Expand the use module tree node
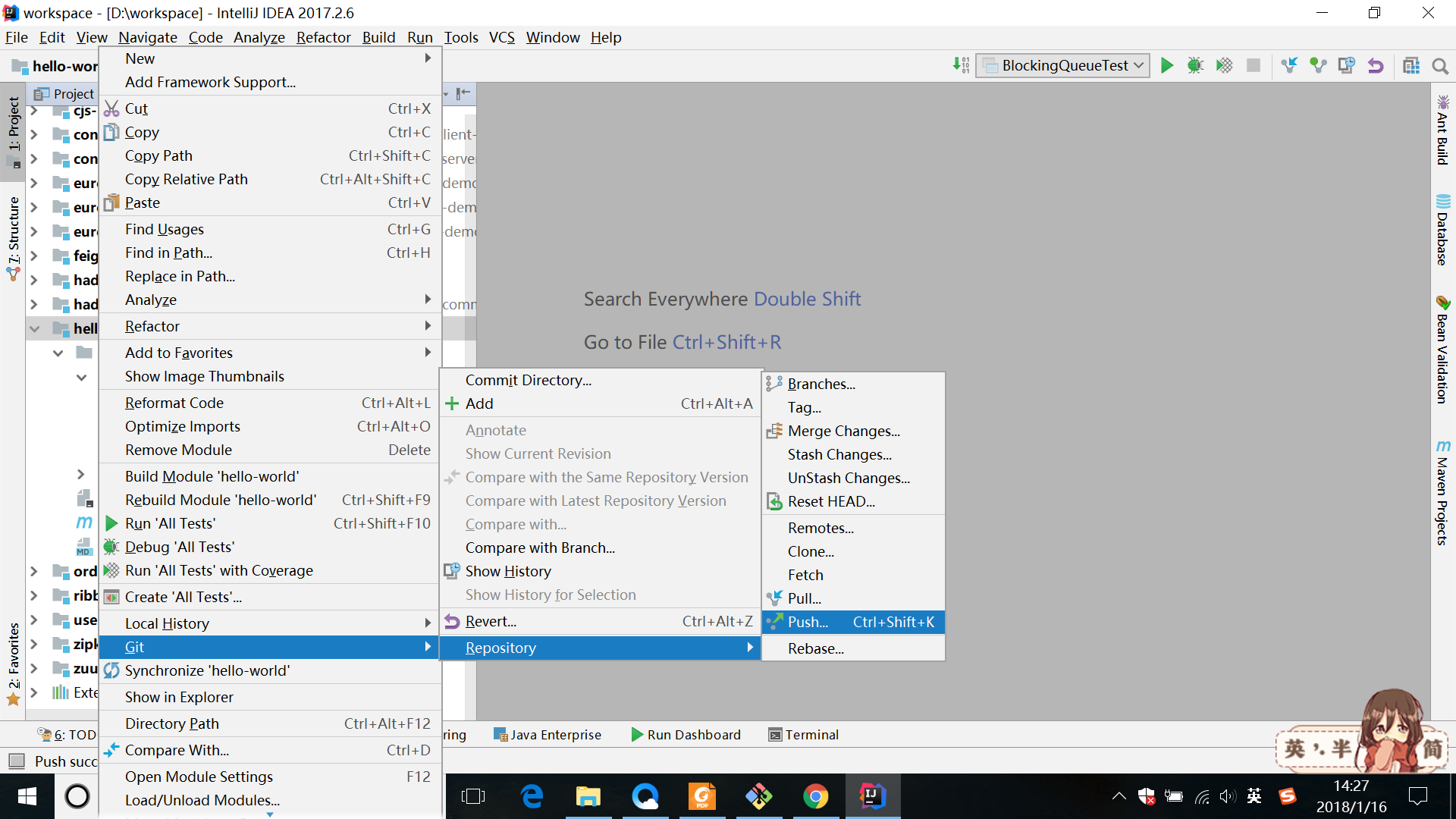This screenshot has width=1456, height=819. tap(34, 620)
